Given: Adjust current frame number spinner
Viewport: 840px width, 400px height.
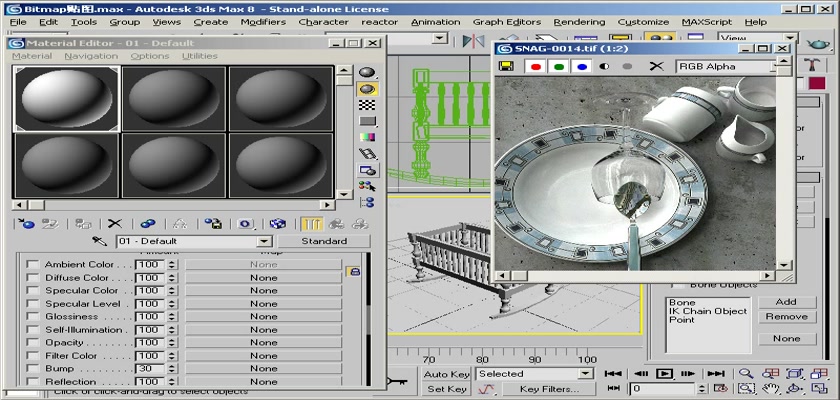Looking at the screenshot, I should [x=703, y=388].
